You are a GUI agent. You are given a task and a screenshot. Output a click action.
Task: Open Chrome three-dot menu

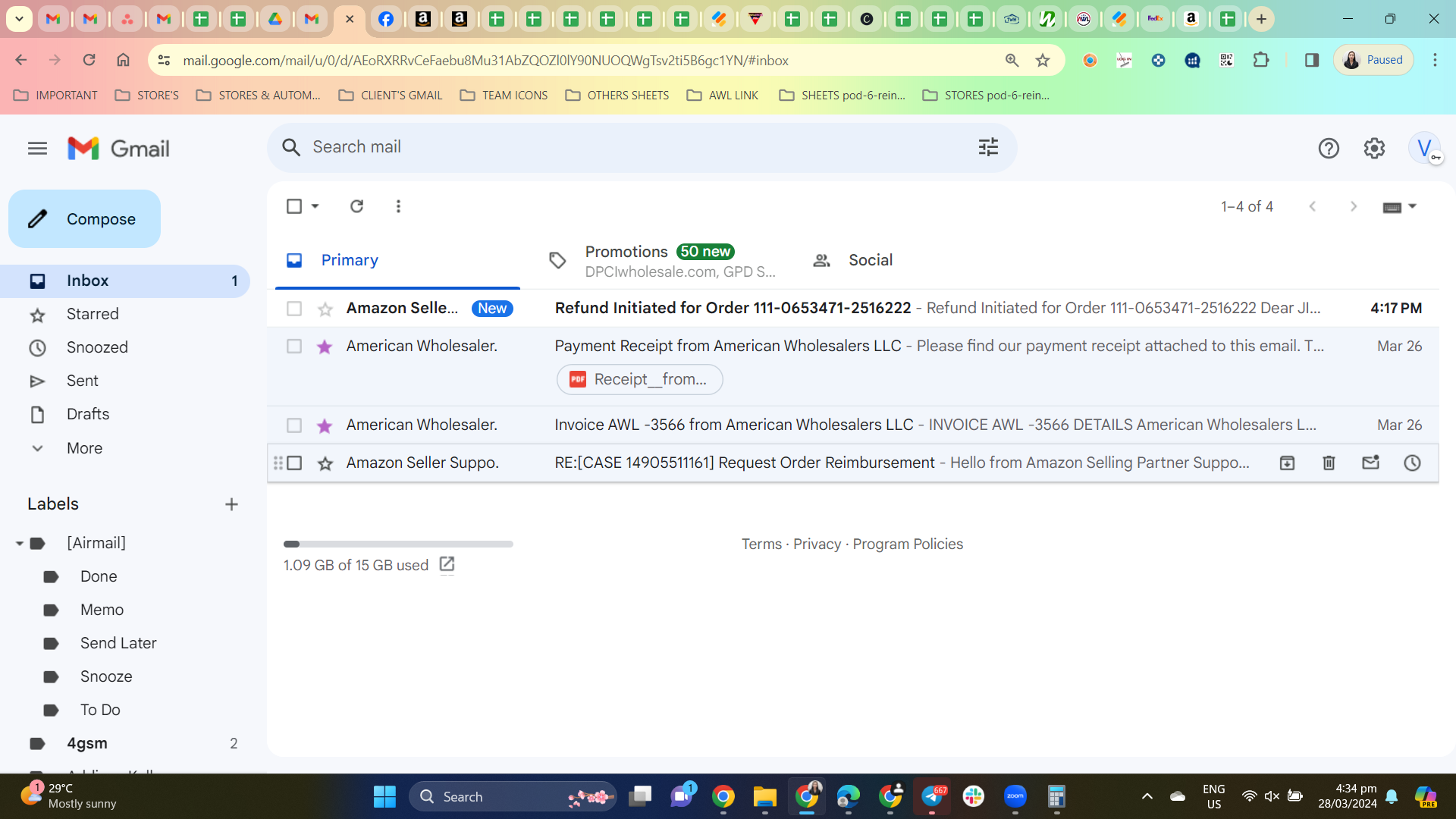(1435, 60)
